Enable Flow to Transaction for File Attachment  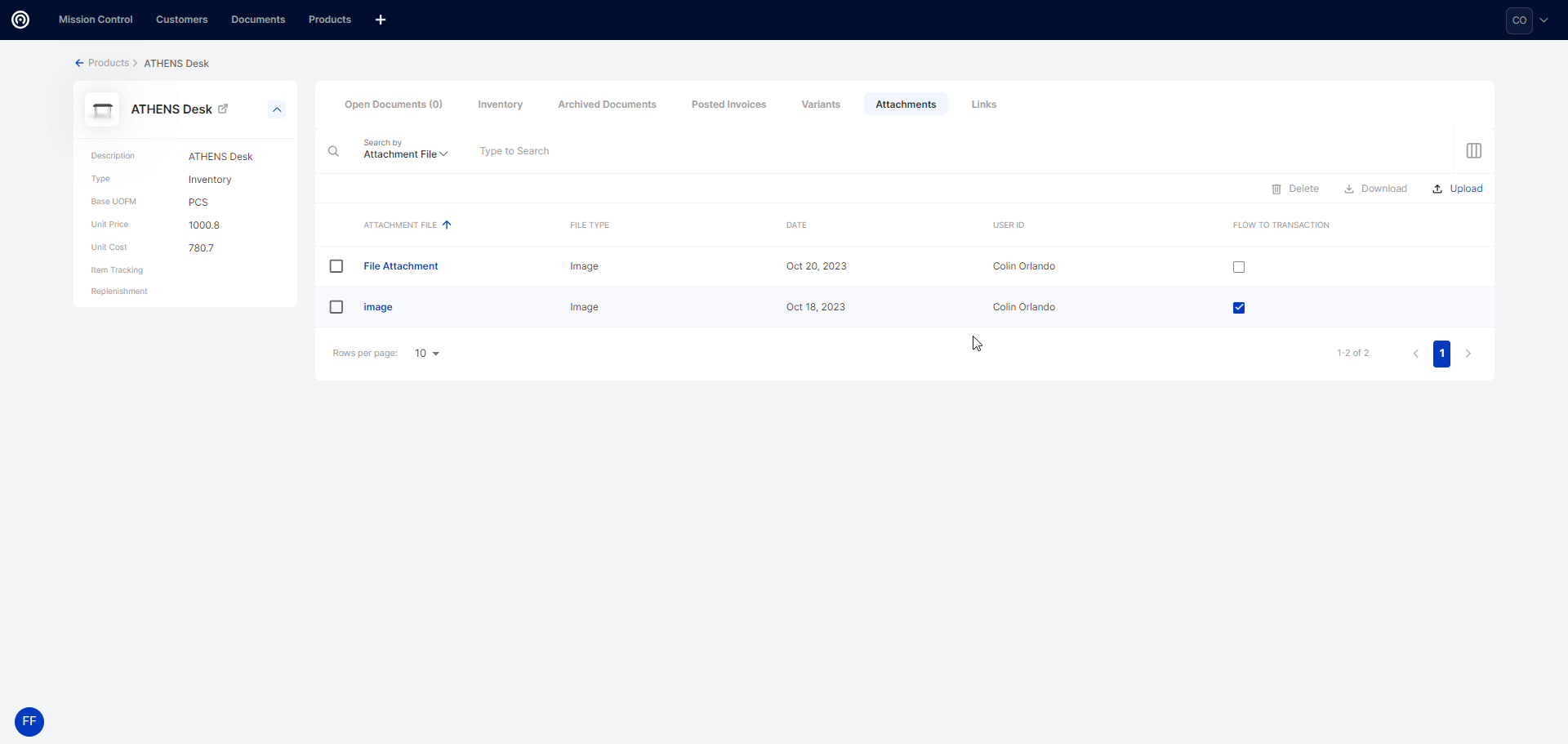[x=1239, y=267]
